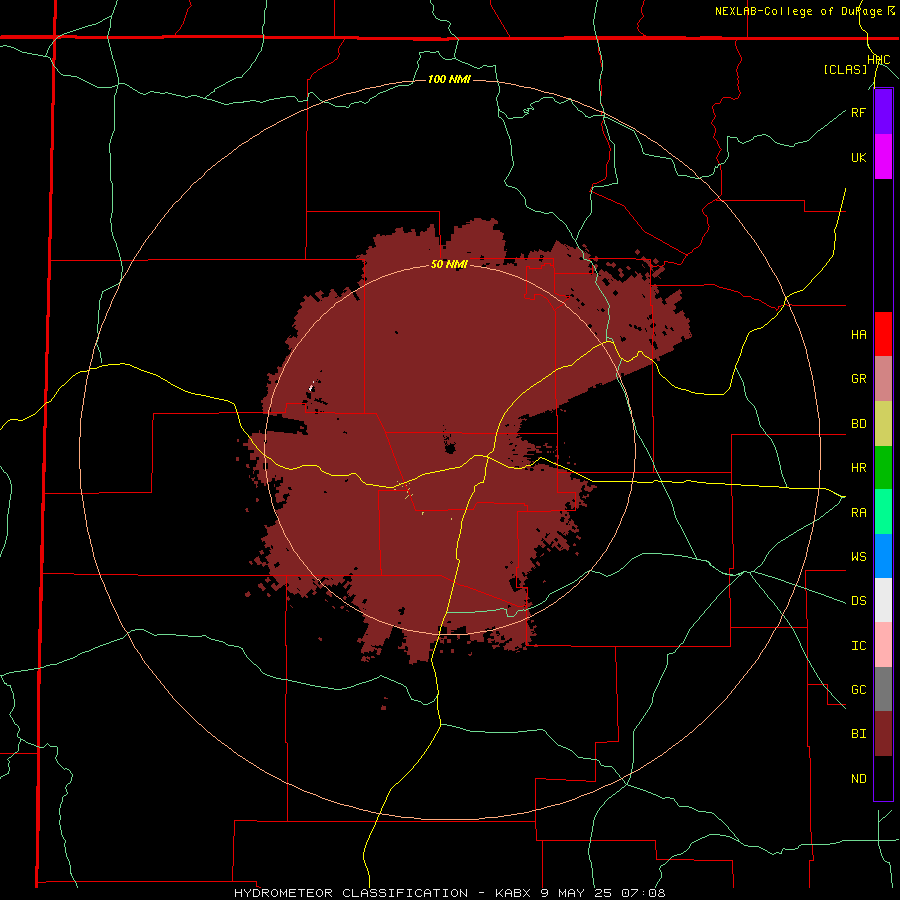The width and height of the screenshot is (900, 900).
Task: Click the UK magenta legend swatch
Action: click(883, 157)
